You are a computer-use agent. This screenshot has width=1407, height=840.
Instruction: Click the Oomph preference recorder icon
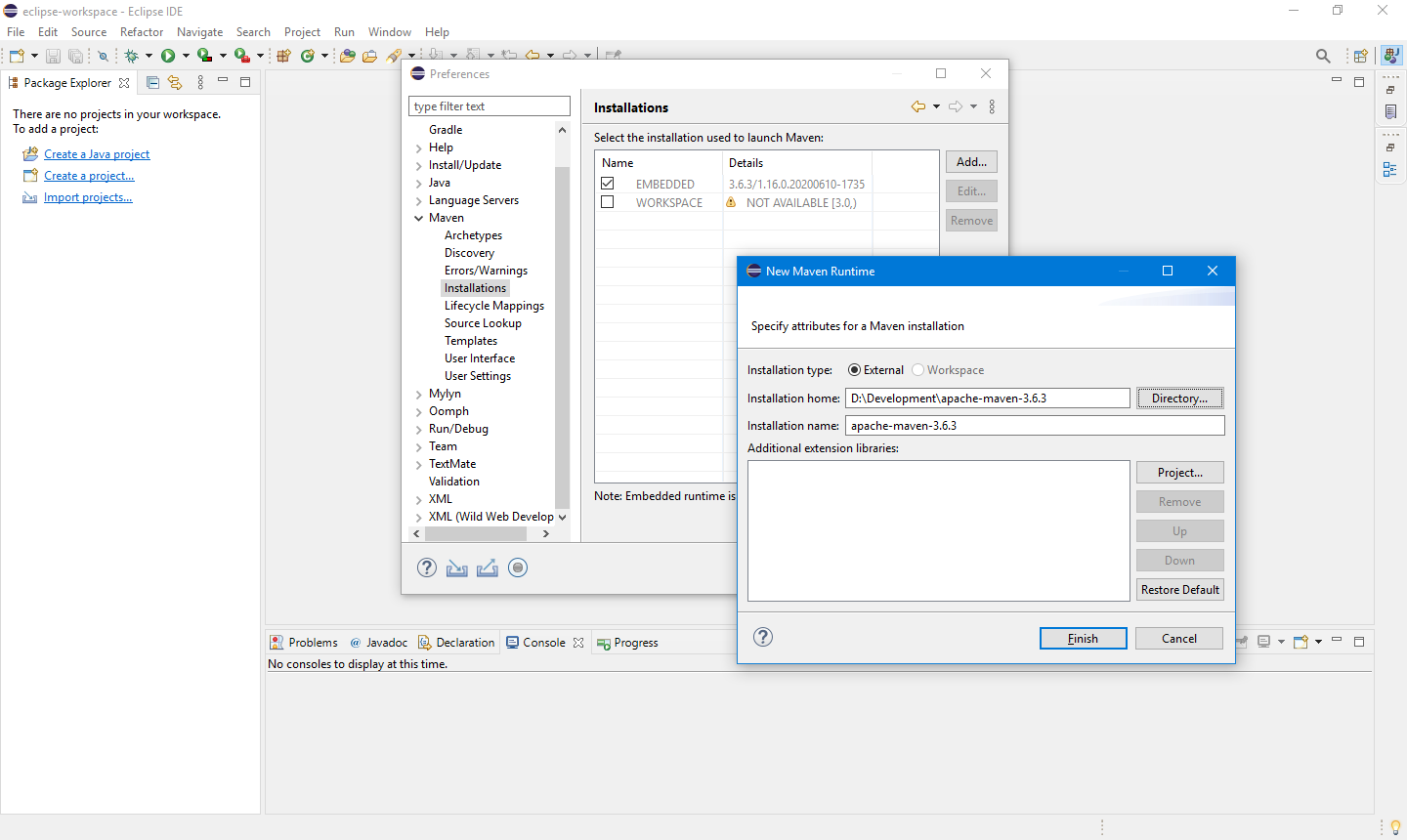coord(518,567)
